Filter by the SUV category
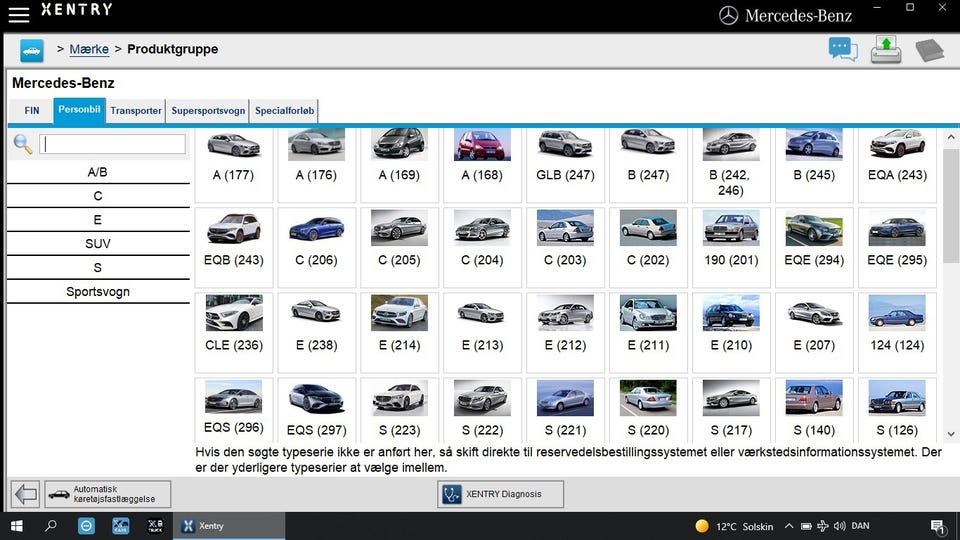The height and width of the screenshot is (540, 960). click(x=98, y=244)
